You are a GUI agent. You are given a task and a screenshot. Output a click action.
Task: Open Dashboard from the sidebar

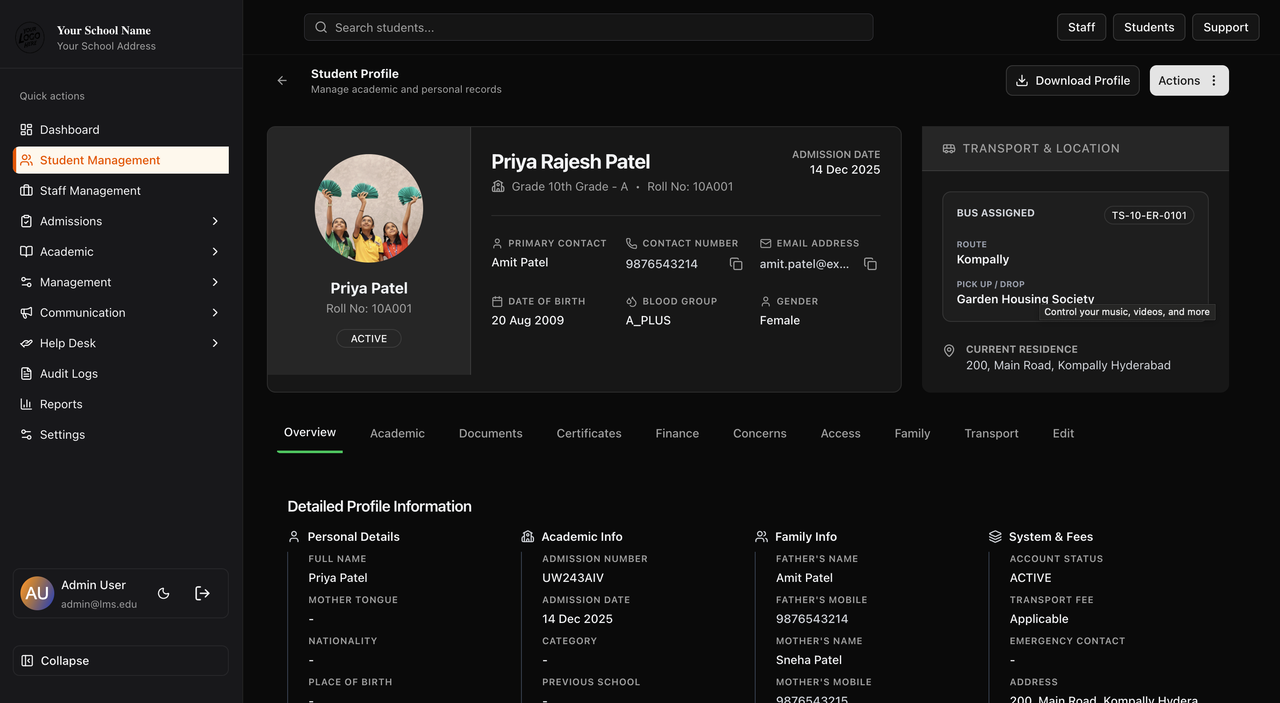coord(121,130)
